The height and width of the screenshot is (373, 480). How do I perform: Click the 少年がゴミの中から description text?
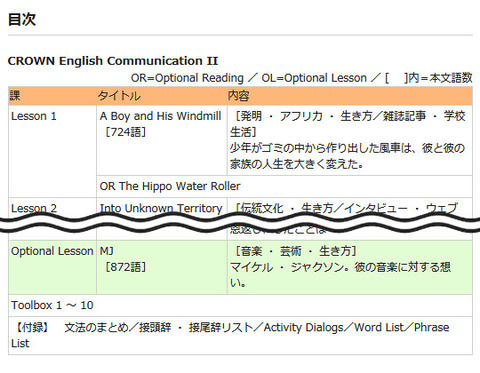click(x=347, y=156)
